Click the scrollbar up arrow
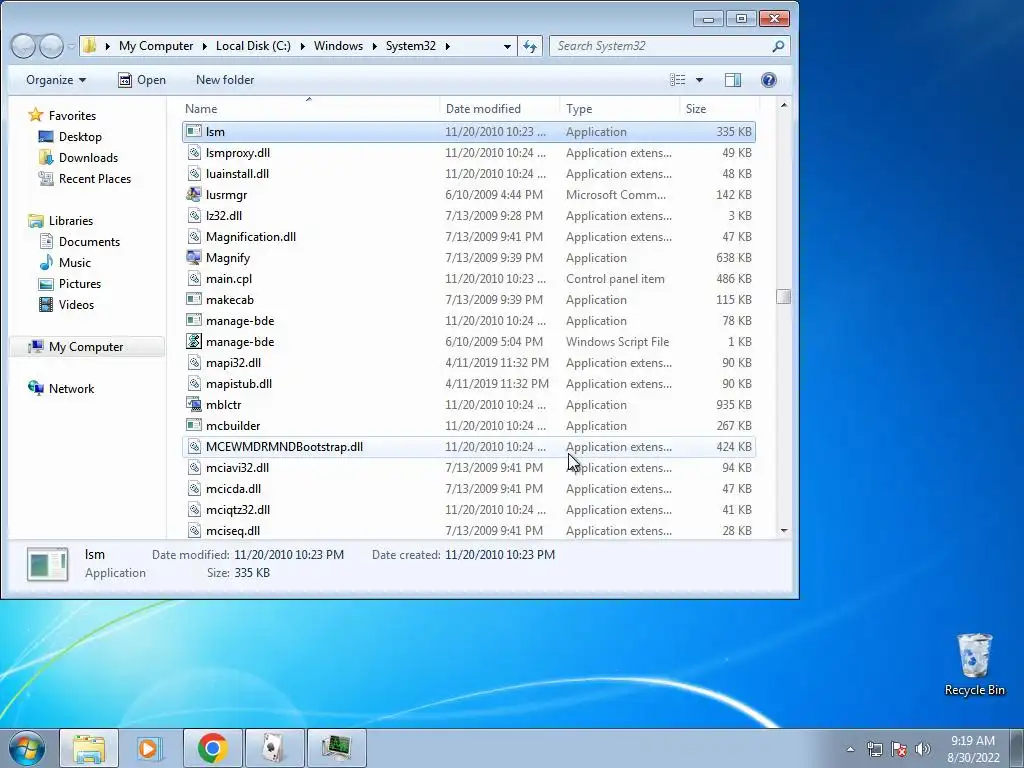1024x768 pixels. 784,105
